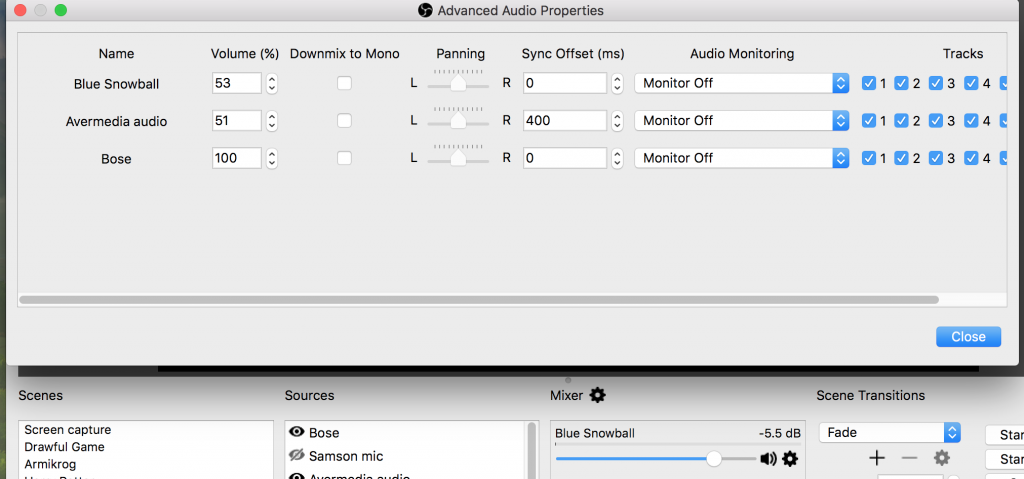The height and width of the screenshot is (479, 1024).
Task: Click Bose sync offset input field
Action: [x=565, y=158]
